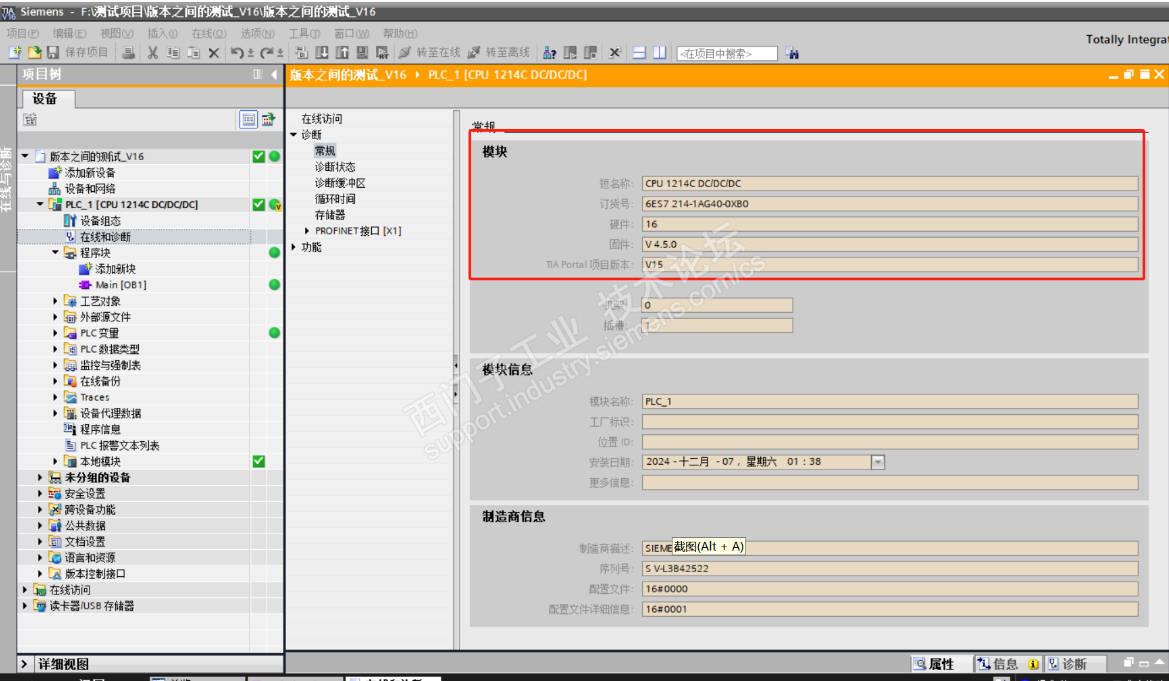Click green checkmark beside project root row
The height and width of the screenshot is (681, 1169).
tap(258, 156)
